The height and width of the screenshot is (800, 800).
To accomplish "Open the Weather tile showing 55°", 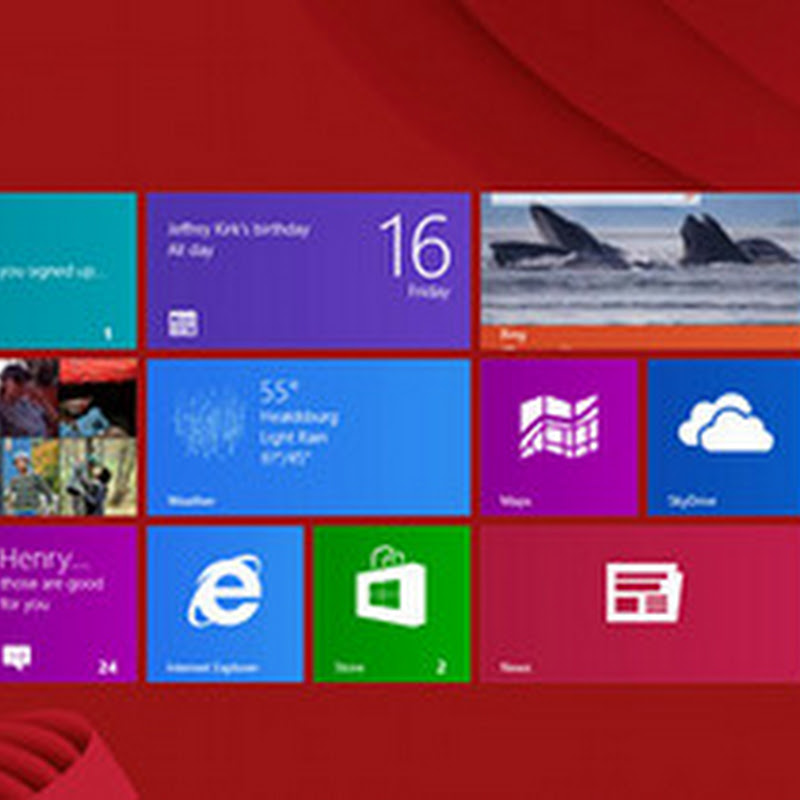I will pos(309,438).
